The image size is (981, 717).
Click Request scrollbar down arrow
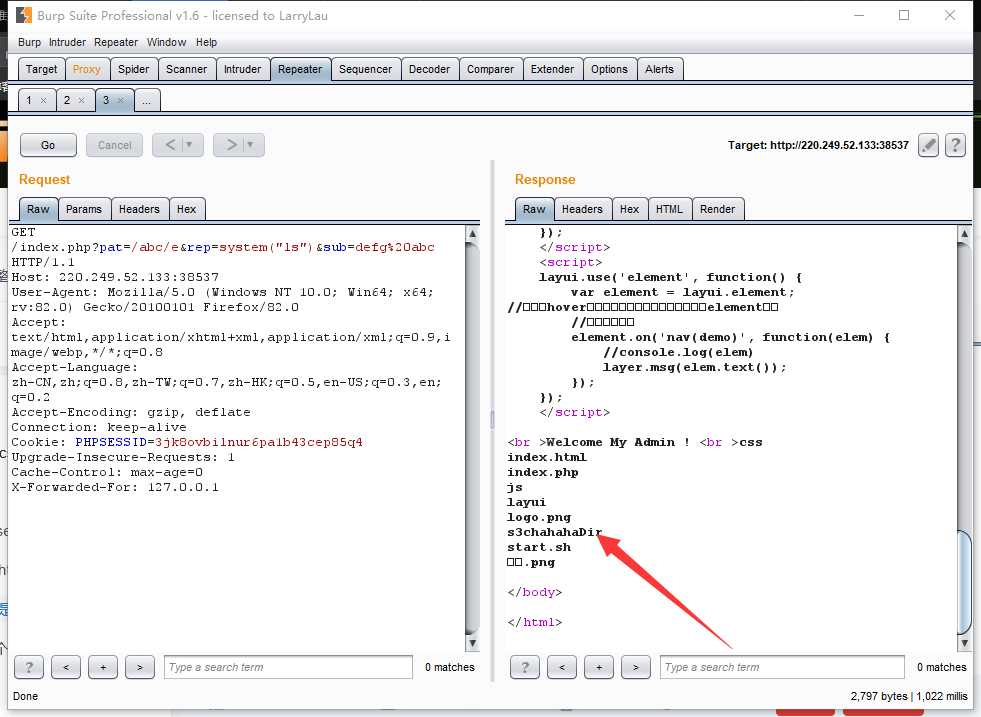click(472, 643)
